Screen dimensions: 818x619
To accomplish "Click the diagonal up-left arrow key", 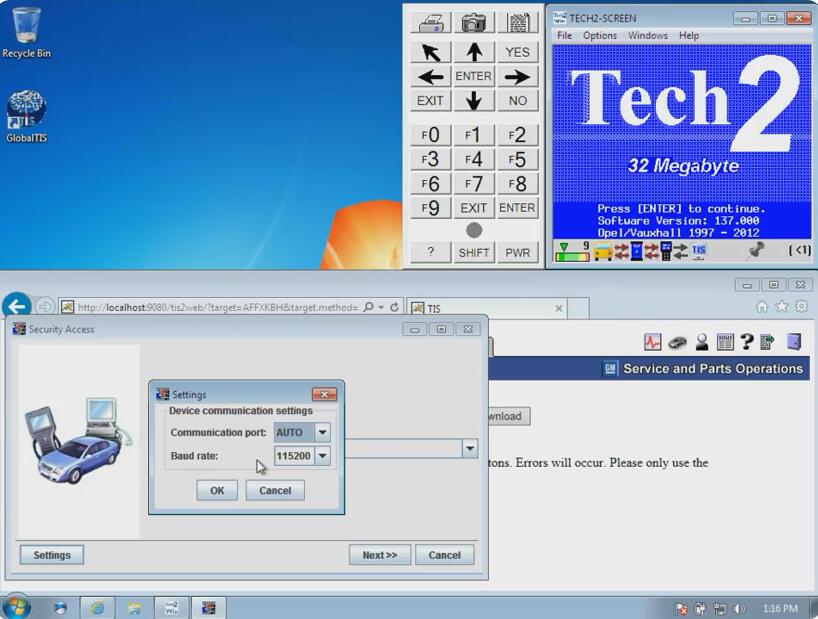I will pos(430,53).
